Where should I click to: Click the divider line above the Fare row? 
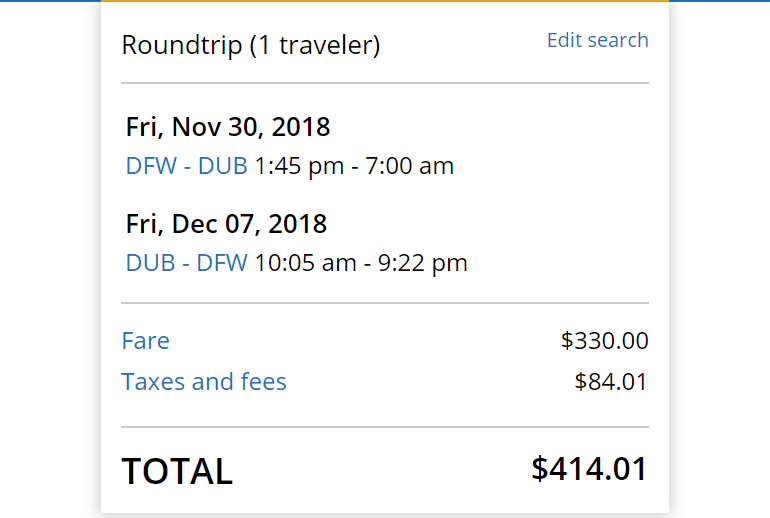pyautogui.click(x=385, y=303)
